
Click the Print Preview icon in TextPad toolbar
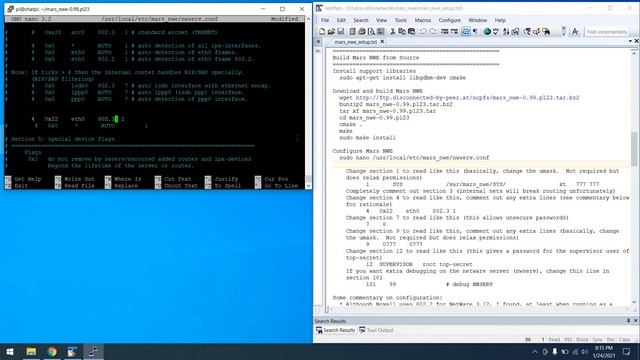tap(371, 31)
